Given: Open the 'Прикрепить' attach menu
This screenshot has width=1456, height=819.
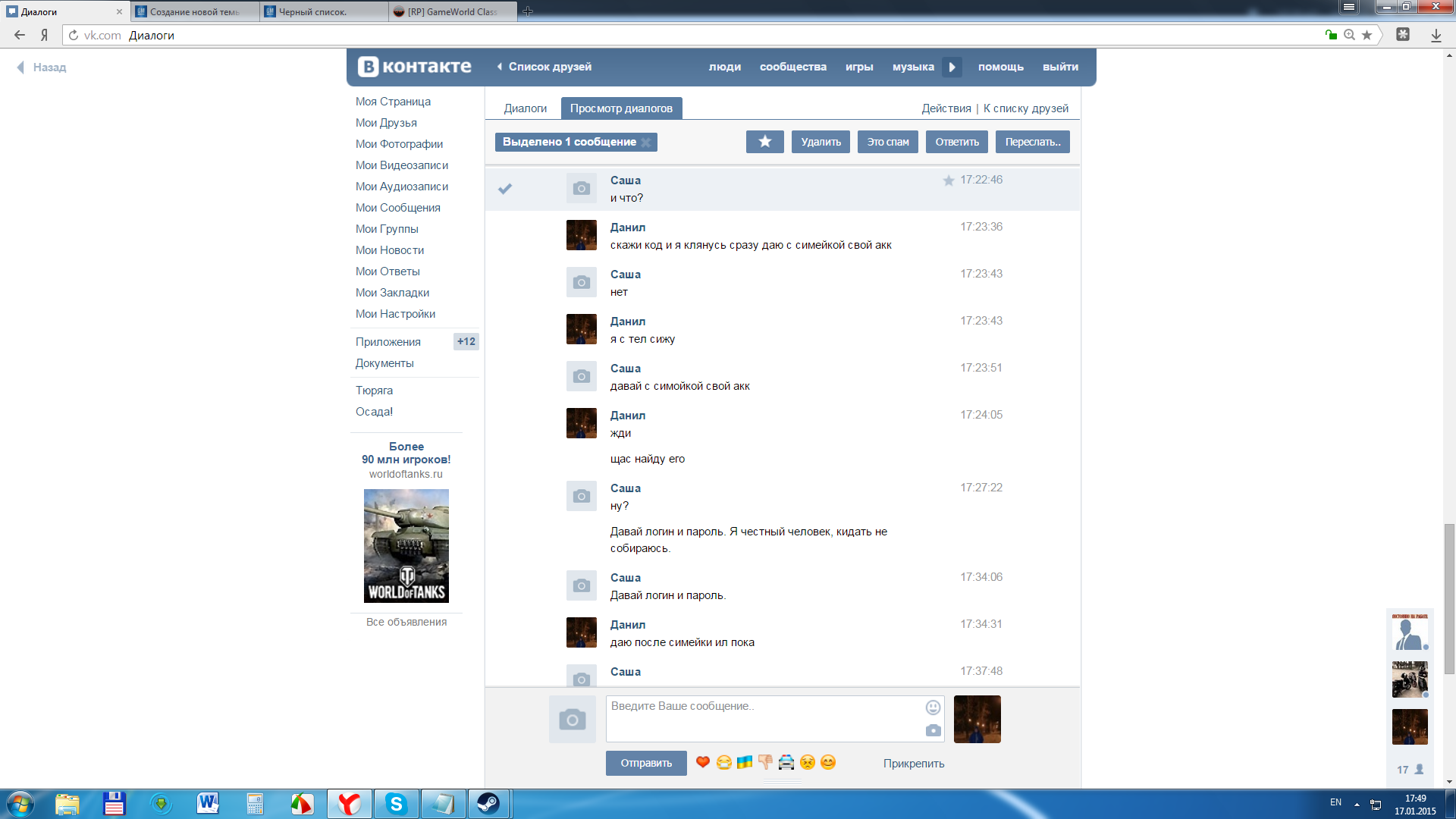Looking at the screenshot, I should pos(914,764).
